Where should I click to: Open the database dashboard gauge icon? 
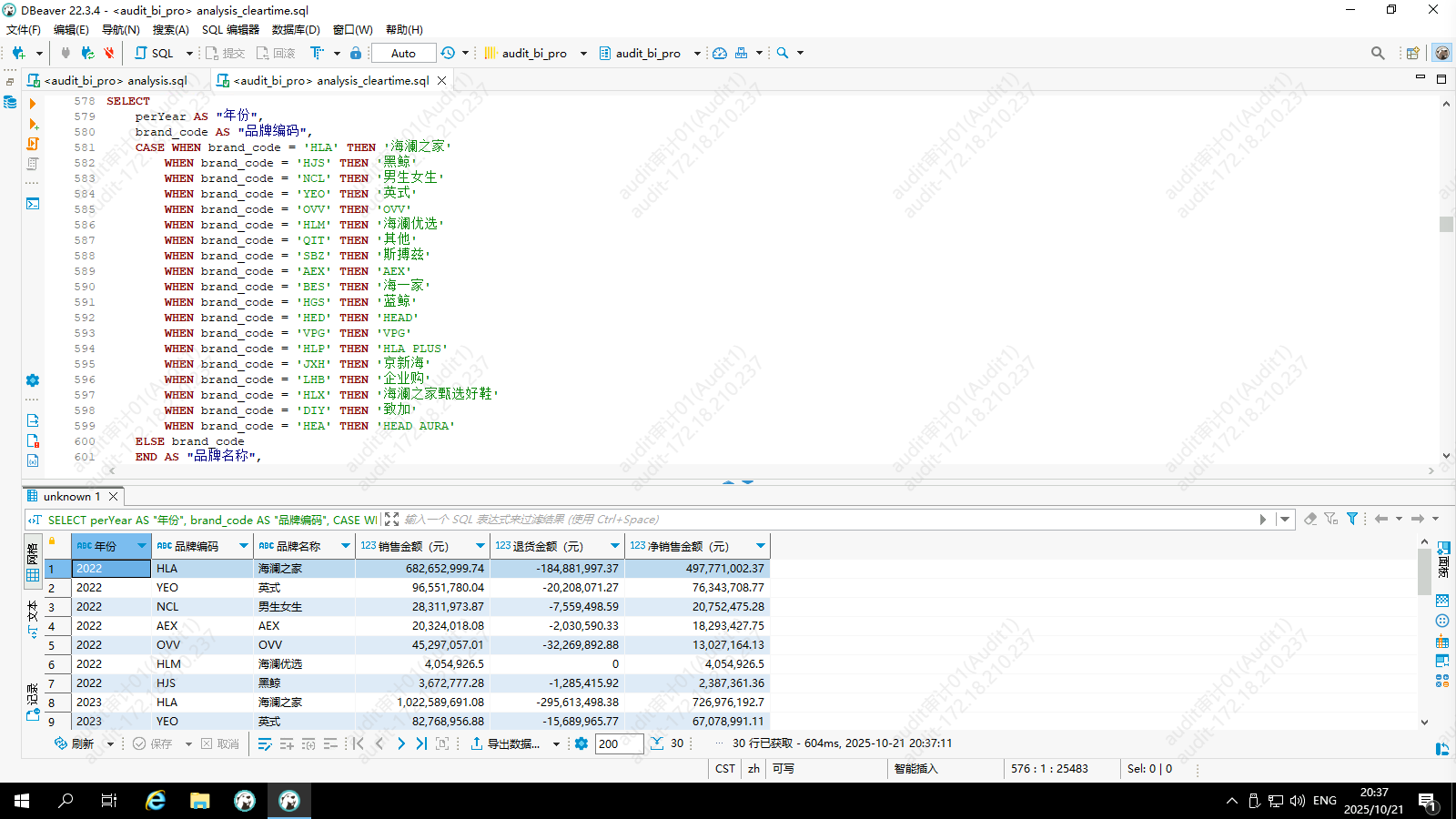coord(720,53)
